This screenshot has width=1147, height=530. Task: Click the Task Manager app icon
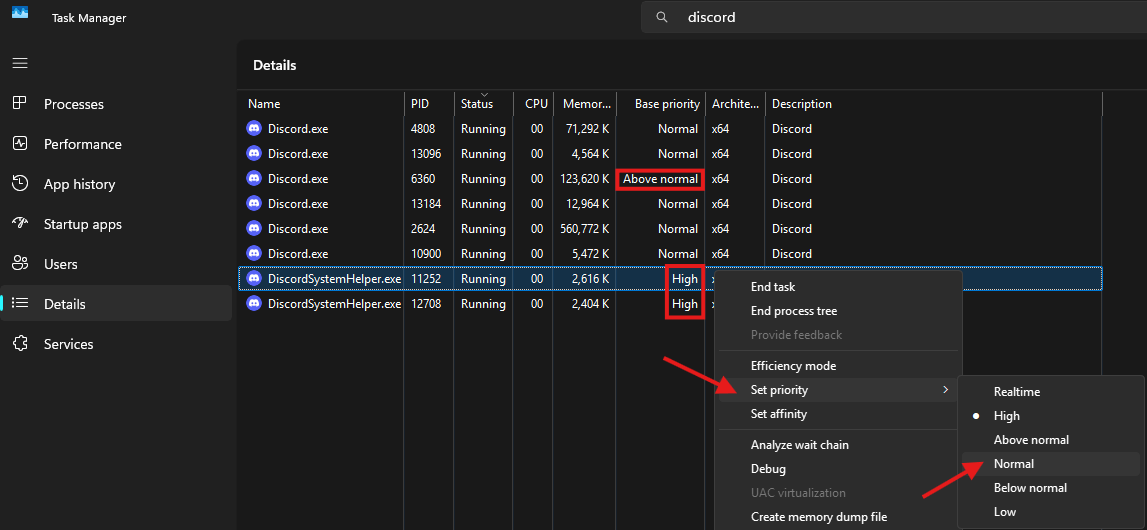tap(20, 12)
